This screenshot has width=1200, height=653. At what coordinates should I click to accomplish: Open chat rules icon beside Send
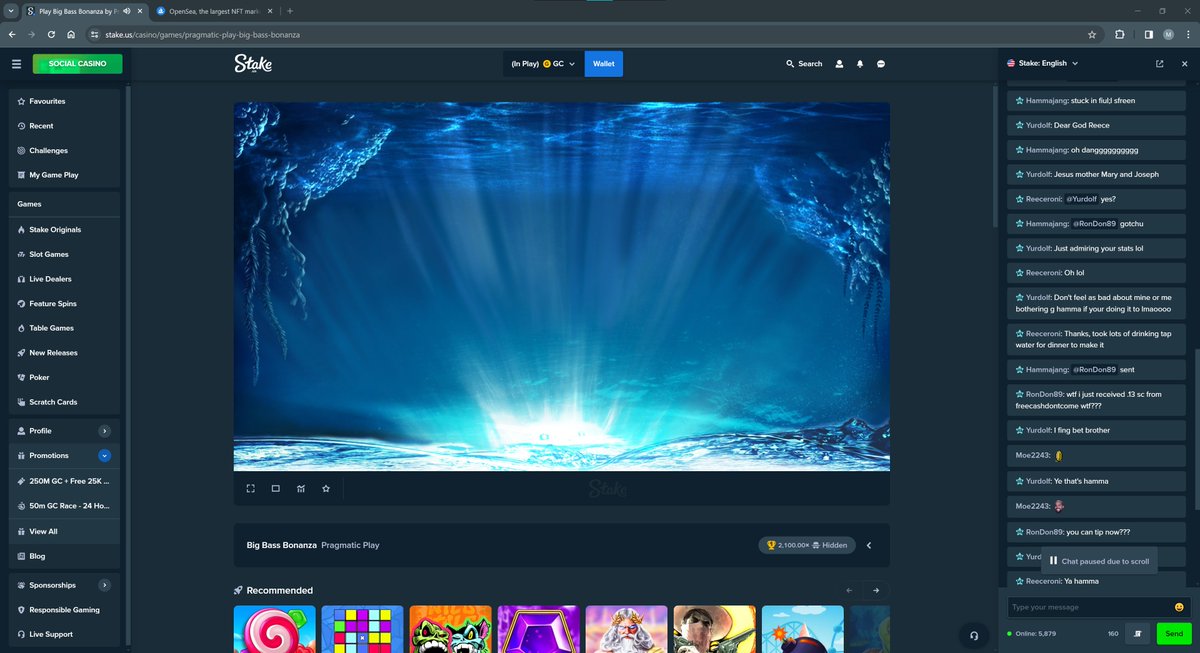tap(1138, 634)
